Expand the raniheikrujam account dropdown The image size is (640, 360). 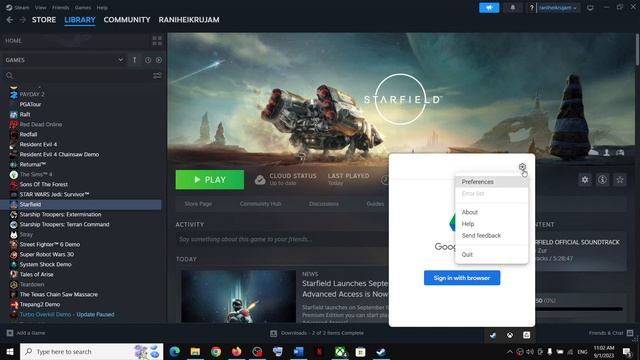[558, 8]
